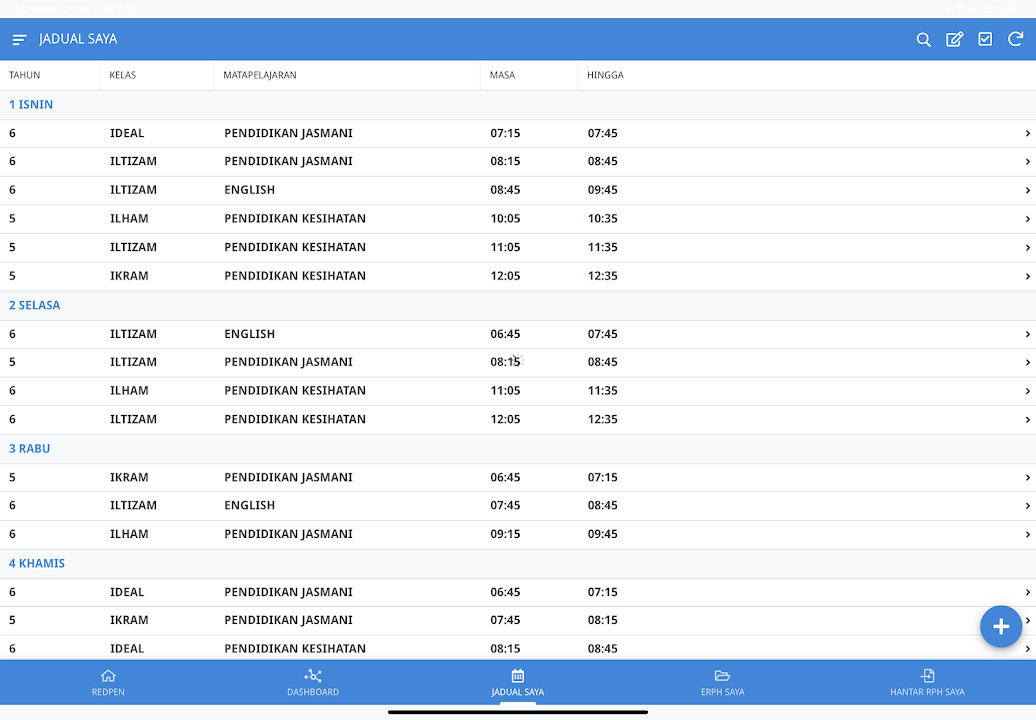Click the 4 KHAMIS day header
The width and height of the screenshot is (1036, 720).
37,564
